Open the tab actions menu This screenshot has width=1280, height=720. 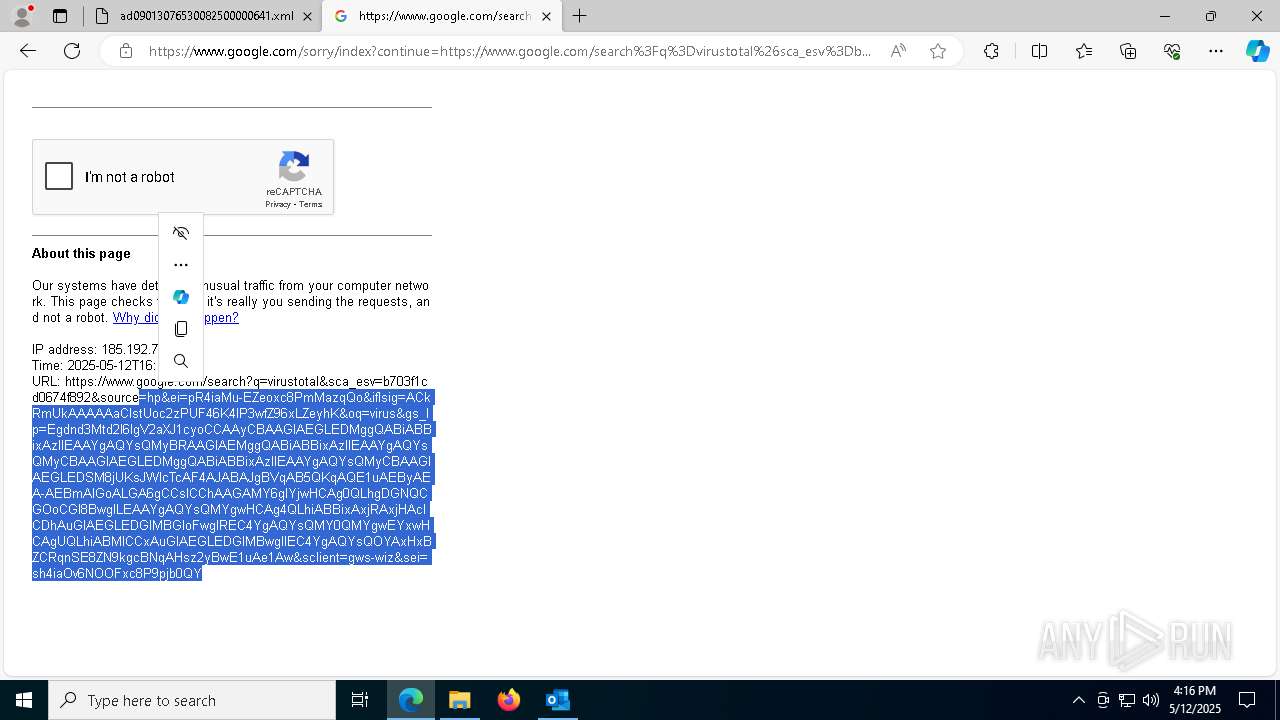coord(60,16)
